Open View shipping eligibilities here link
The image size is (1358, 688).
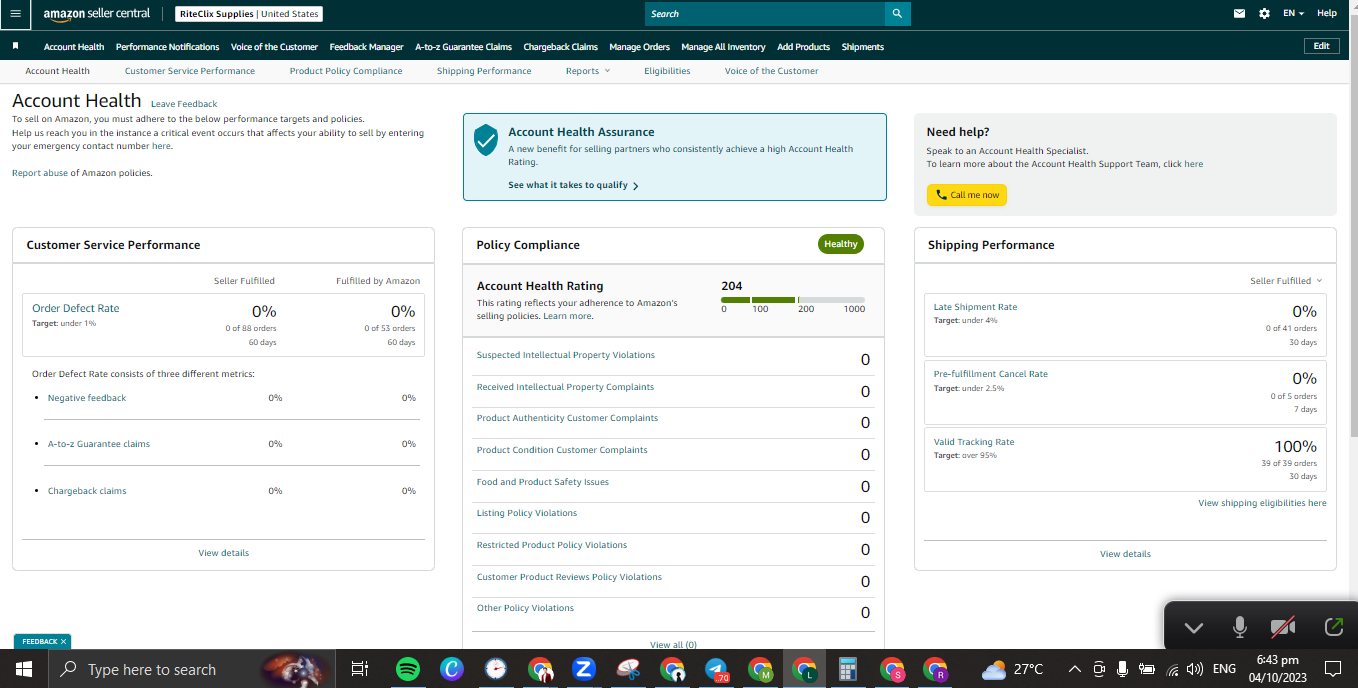tap(1262, 503)
